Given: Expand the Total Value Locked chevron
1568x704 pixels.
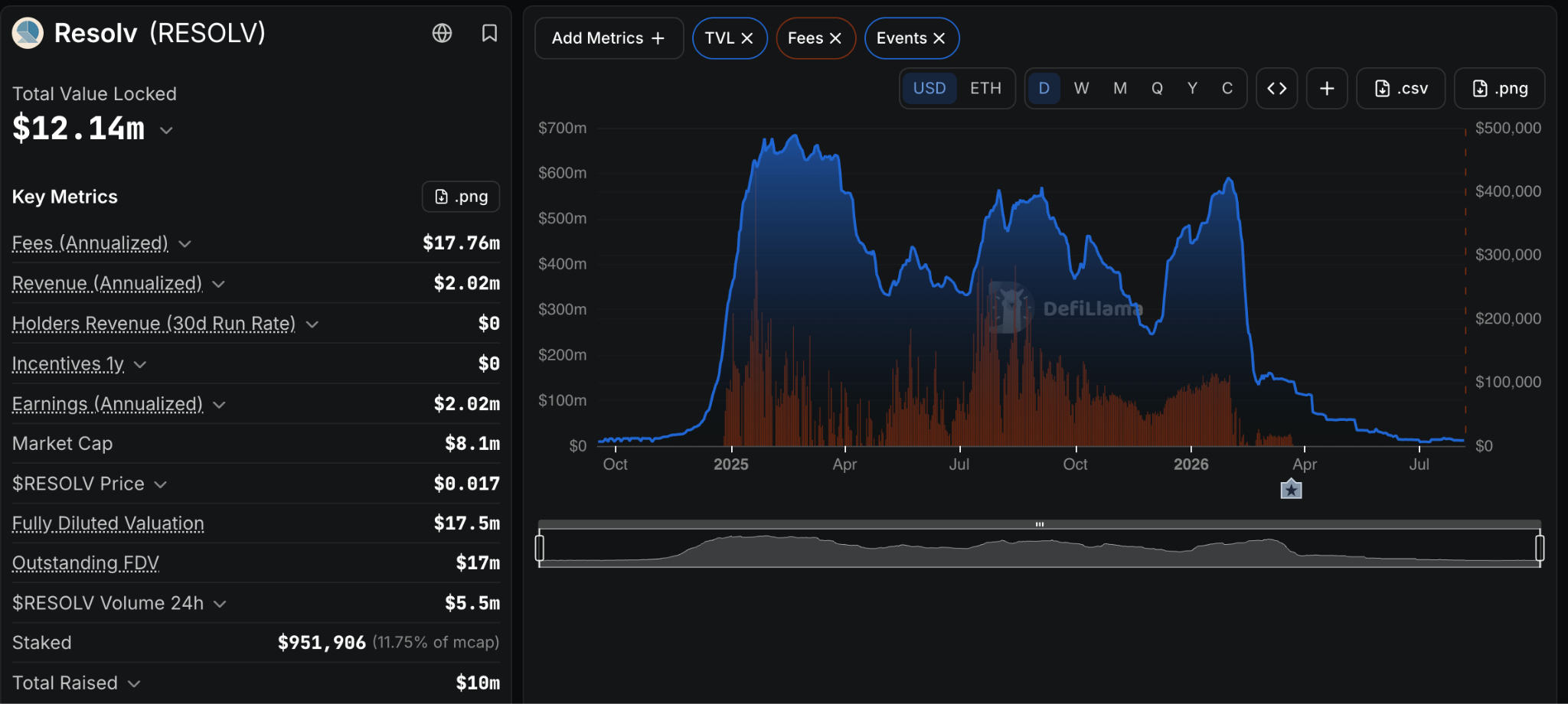Looking at the screenshot, I should point(166,130).
